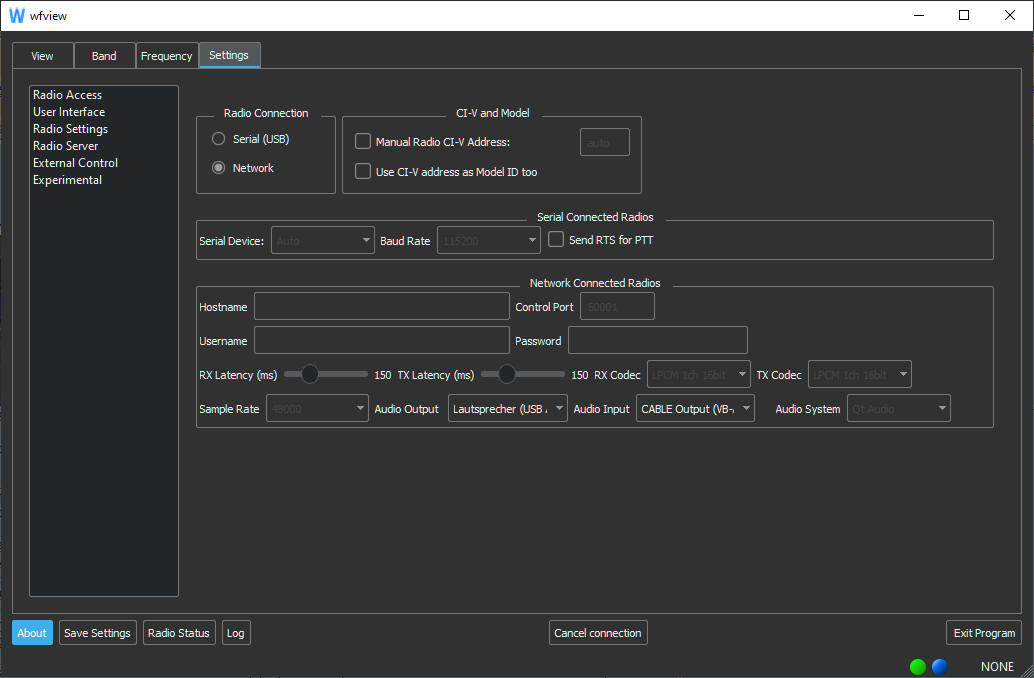This screenshot has height=678, width=1034.
Task: Expand the Audio Input CABLE Output dropdown
Action: [x=695, y=409]
